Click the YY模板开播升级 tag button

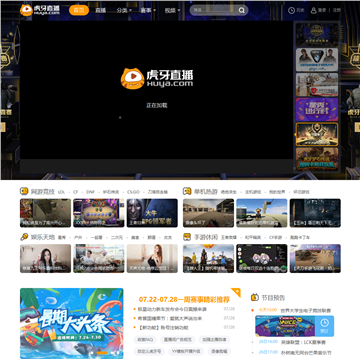pos(186,351)
